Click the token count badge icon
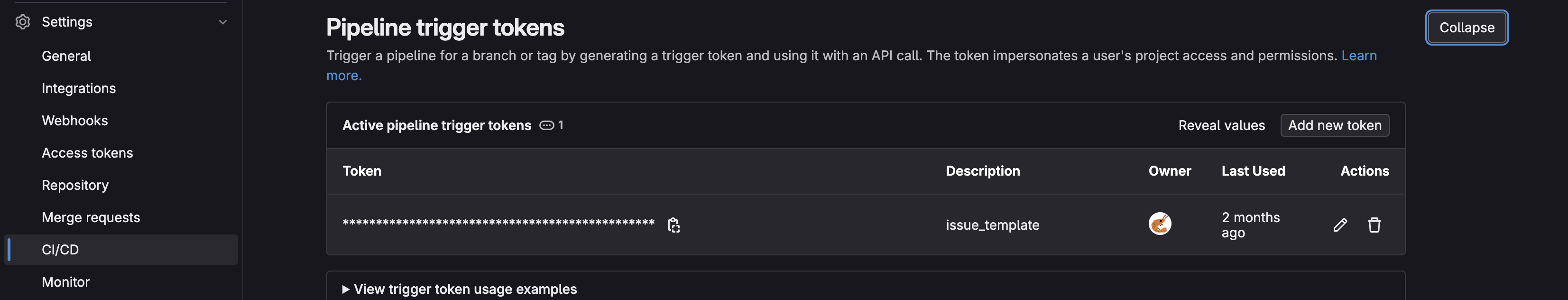The width and height of the screenshot is (1568, 300). [x=546, y=126]
